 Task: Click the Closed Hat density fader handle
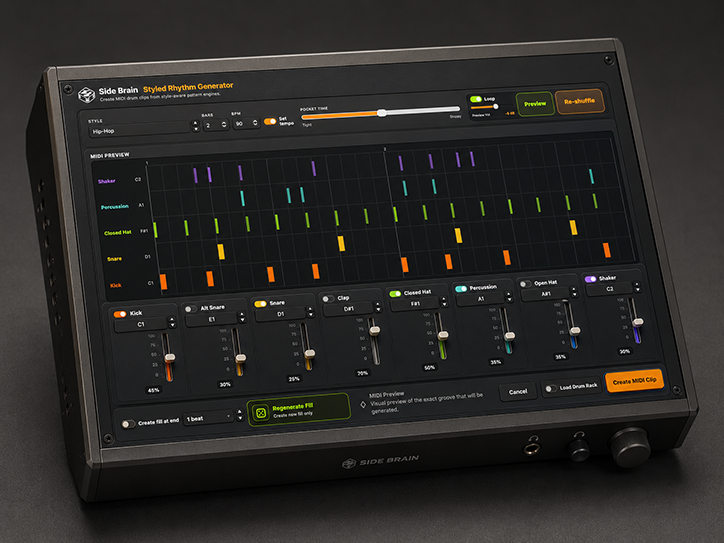[x=443, y=336]
